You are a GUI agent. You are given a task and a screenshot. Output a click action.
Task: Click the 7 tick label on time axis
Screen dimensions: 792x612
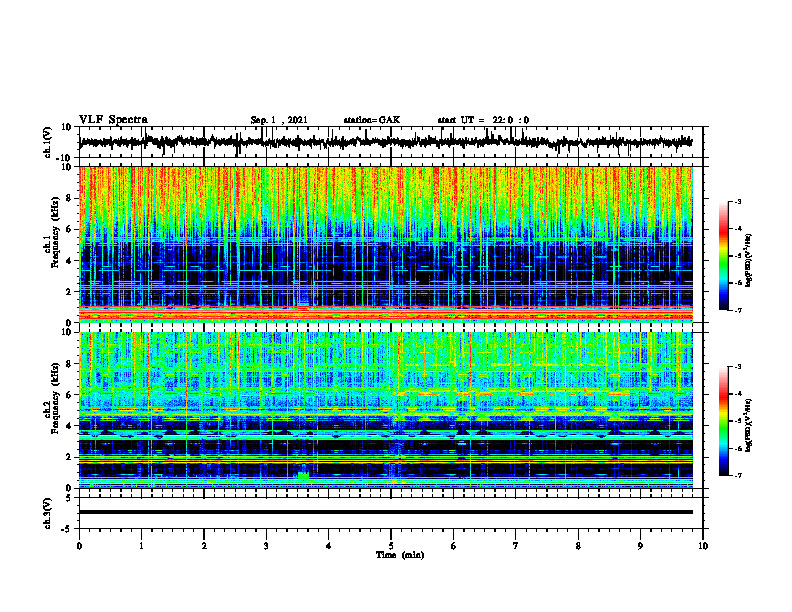(x=516, y=546)
